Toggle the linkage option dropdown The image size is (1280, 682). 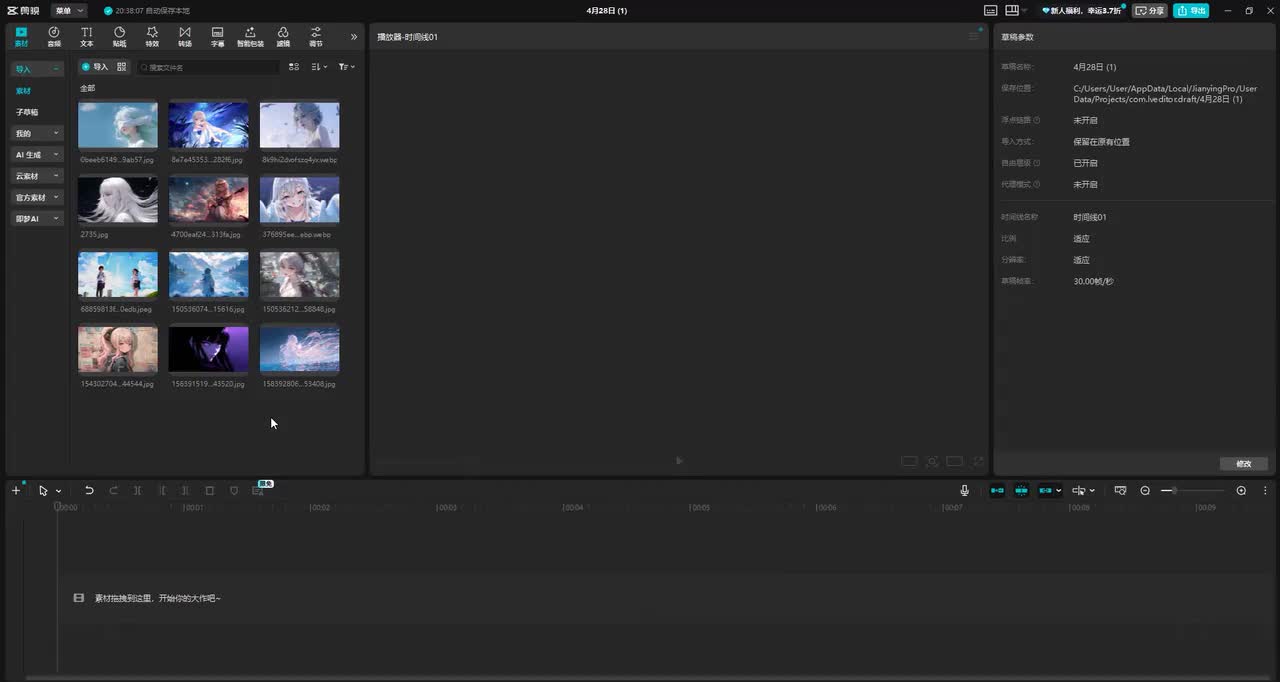point(1050,490)
